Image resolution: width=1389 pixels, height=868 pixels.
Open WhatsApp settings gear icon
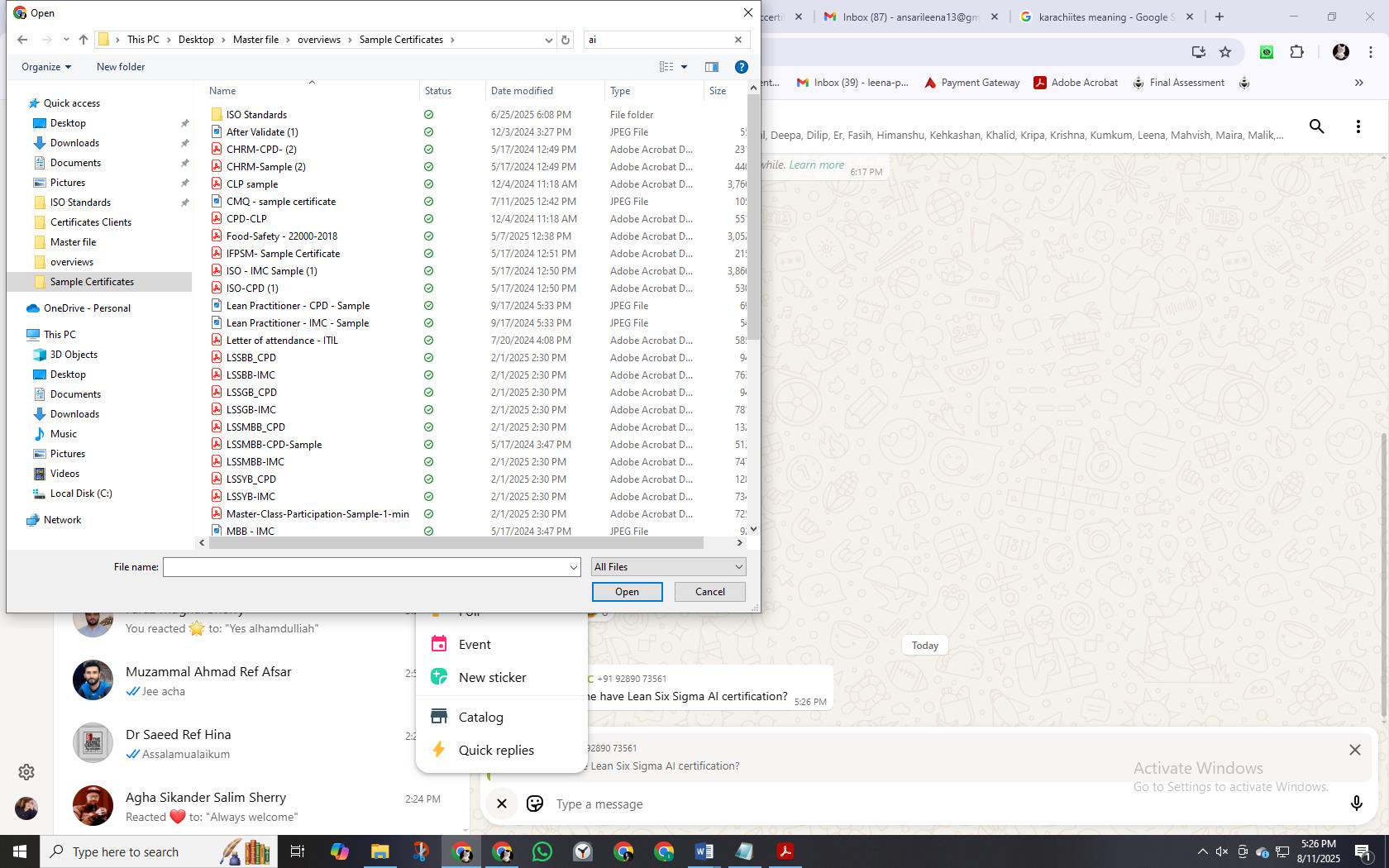pos(26,771)
